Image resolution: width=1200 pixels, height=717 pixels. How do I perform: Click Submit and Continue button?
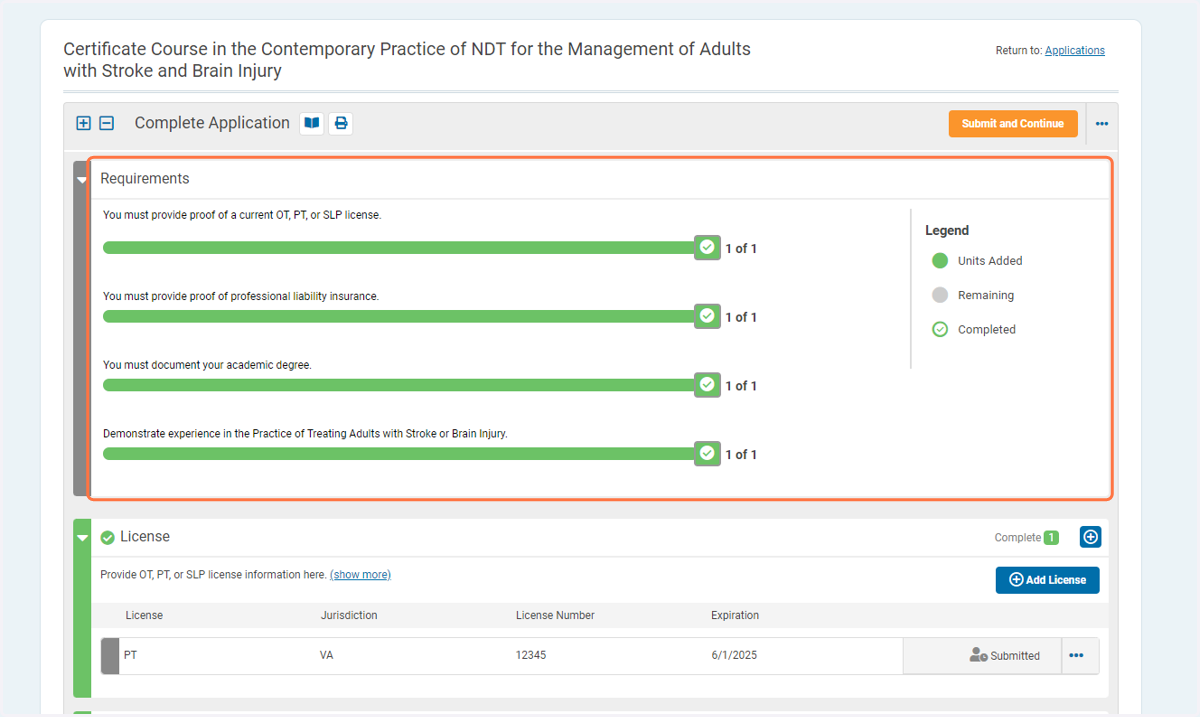(x=1013, y=124)
